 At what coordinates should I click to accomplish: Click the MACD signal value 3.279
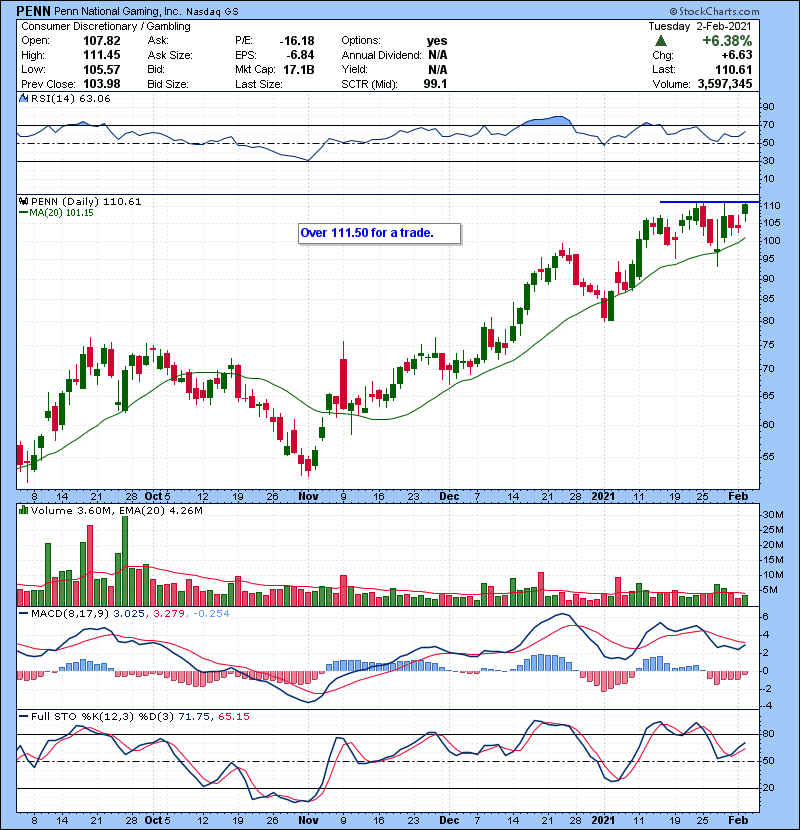pos(169,614)
